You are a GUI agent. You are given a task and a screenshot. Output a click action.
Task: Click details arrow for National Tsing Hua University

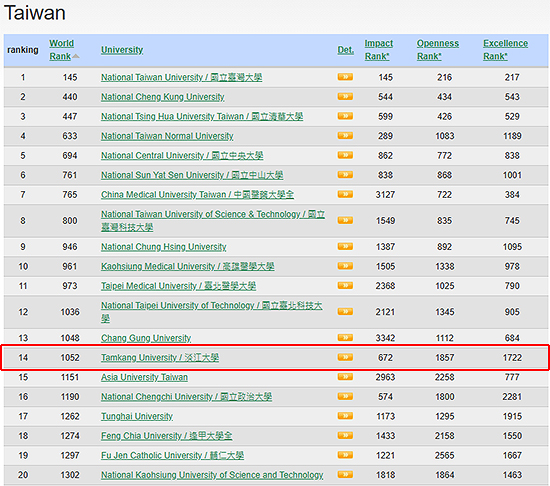345,116
